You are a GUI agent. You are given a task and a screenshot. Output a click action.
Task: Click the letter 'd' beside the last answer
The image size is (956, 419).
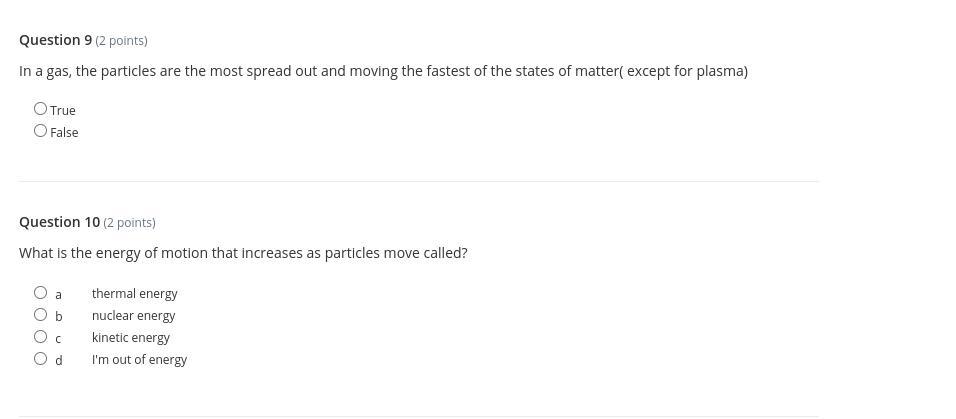click(x=59, y=360)
